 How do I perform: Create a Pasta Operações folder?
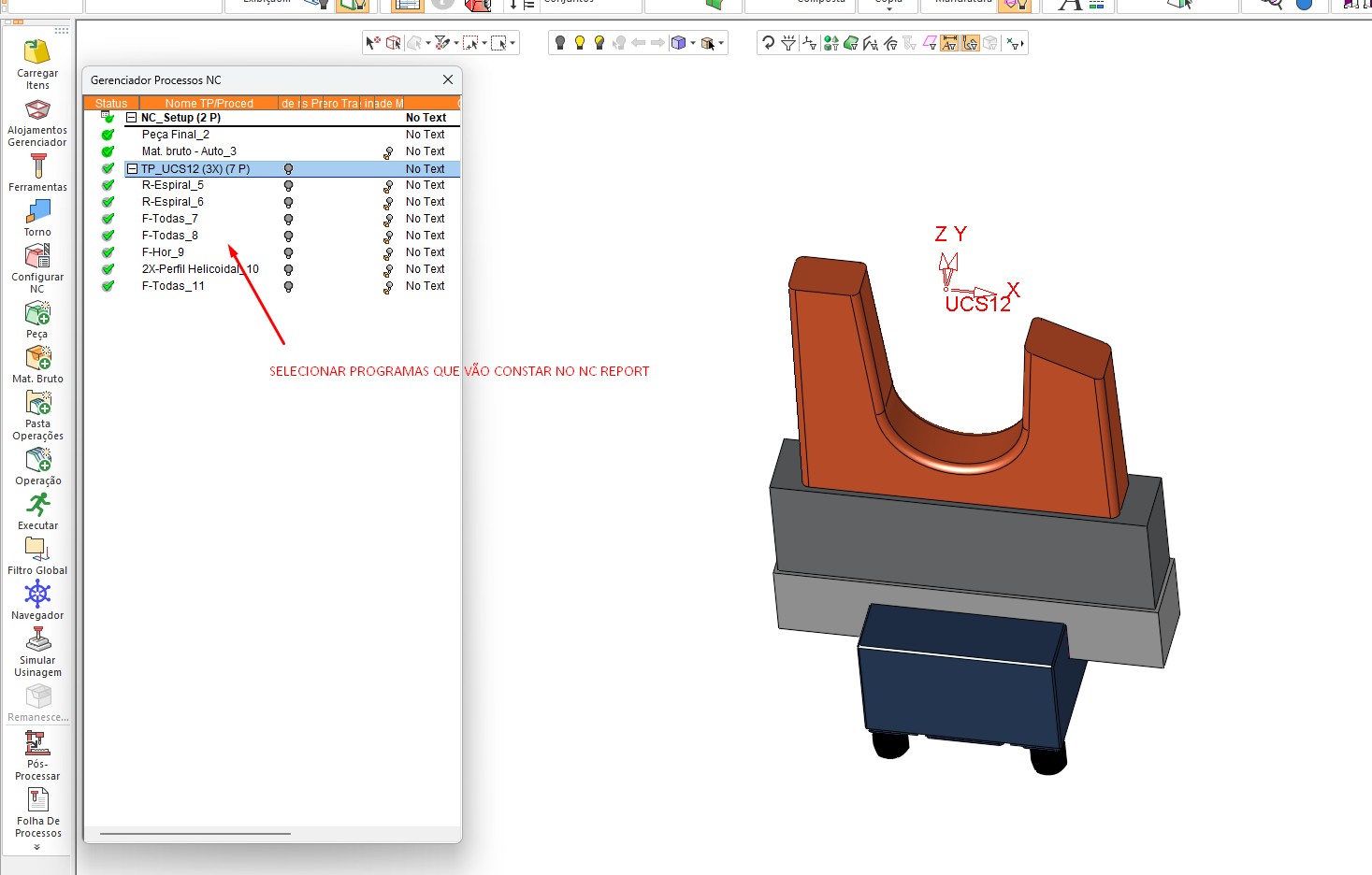[37, 415]
